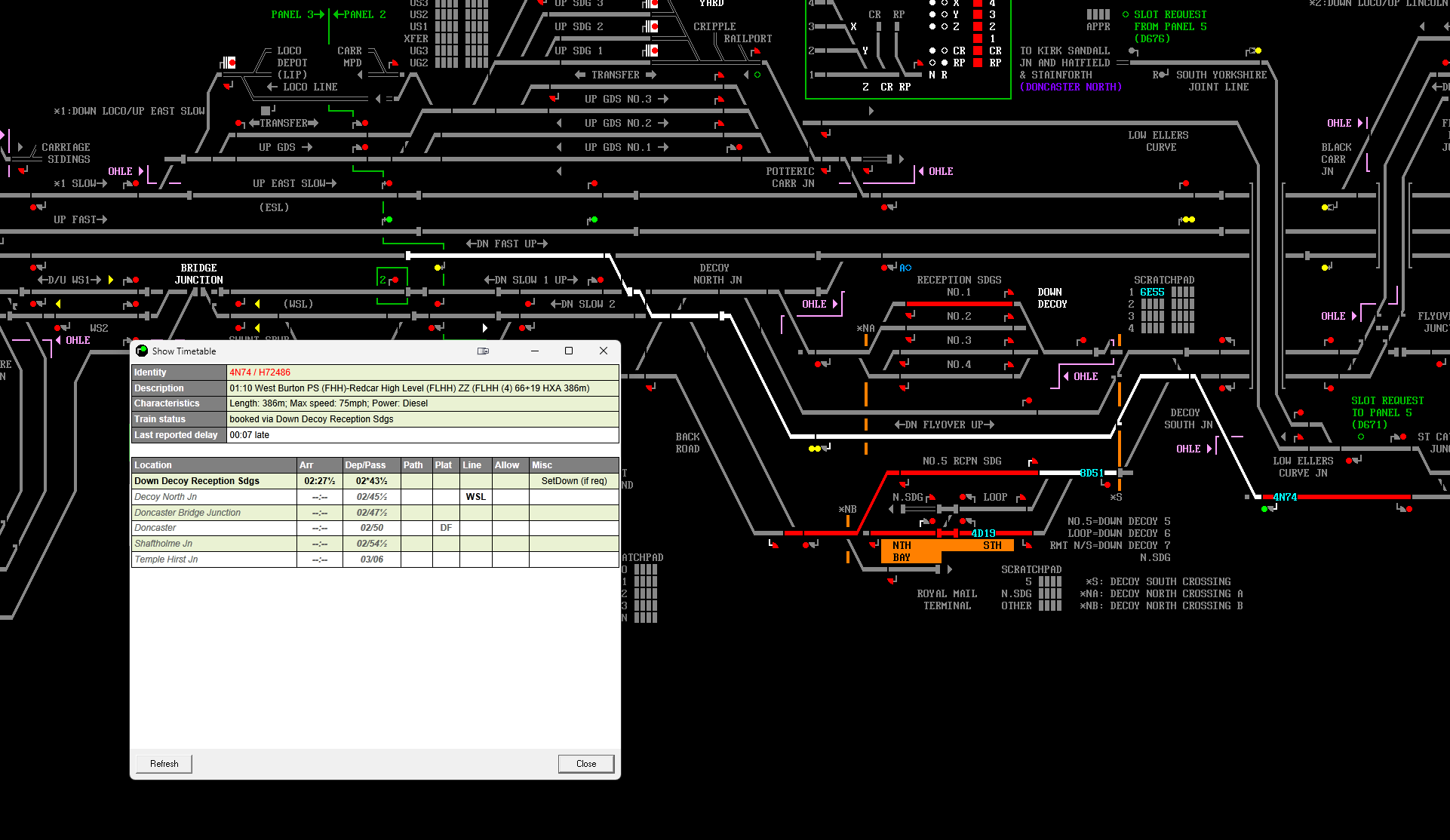
Task: Click the Show Timetable window app icon
Action: click(x=142, y=351)
